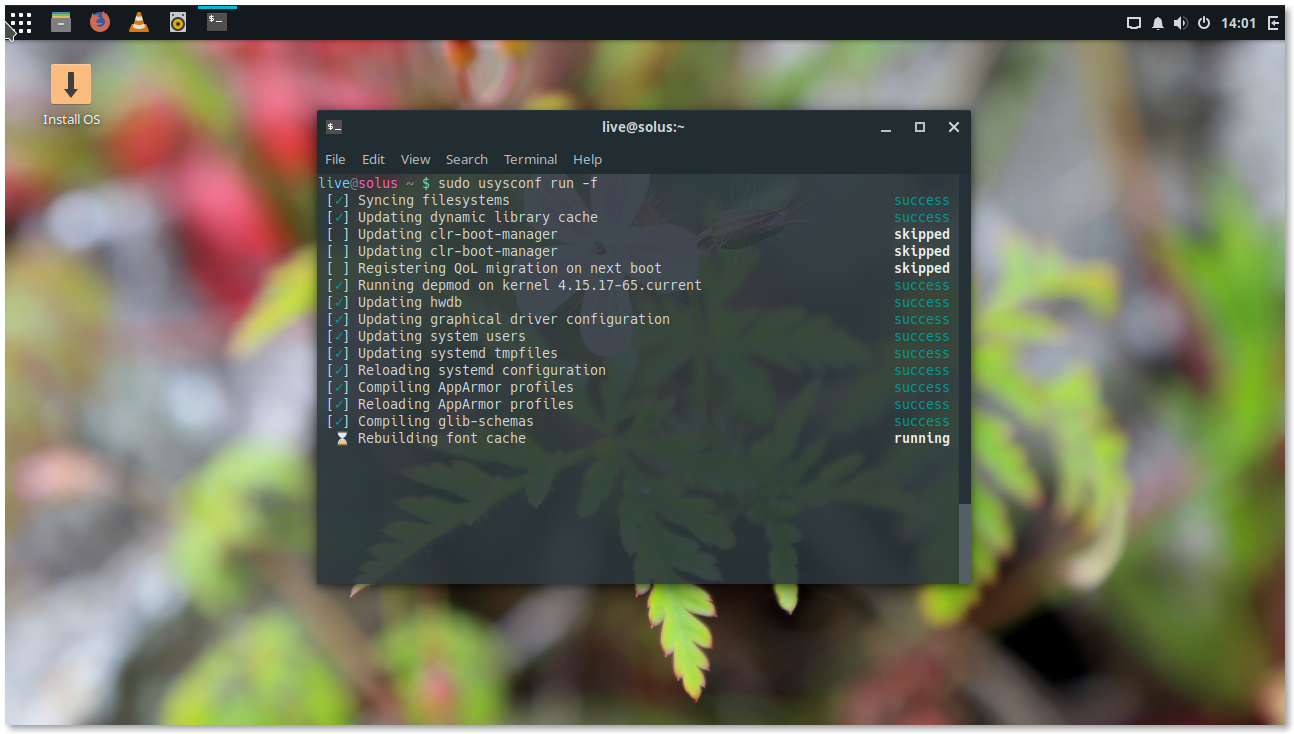Click the 'live@solus' shell prompt text
Screen dimensions: 1294x734
coord(358,183)
